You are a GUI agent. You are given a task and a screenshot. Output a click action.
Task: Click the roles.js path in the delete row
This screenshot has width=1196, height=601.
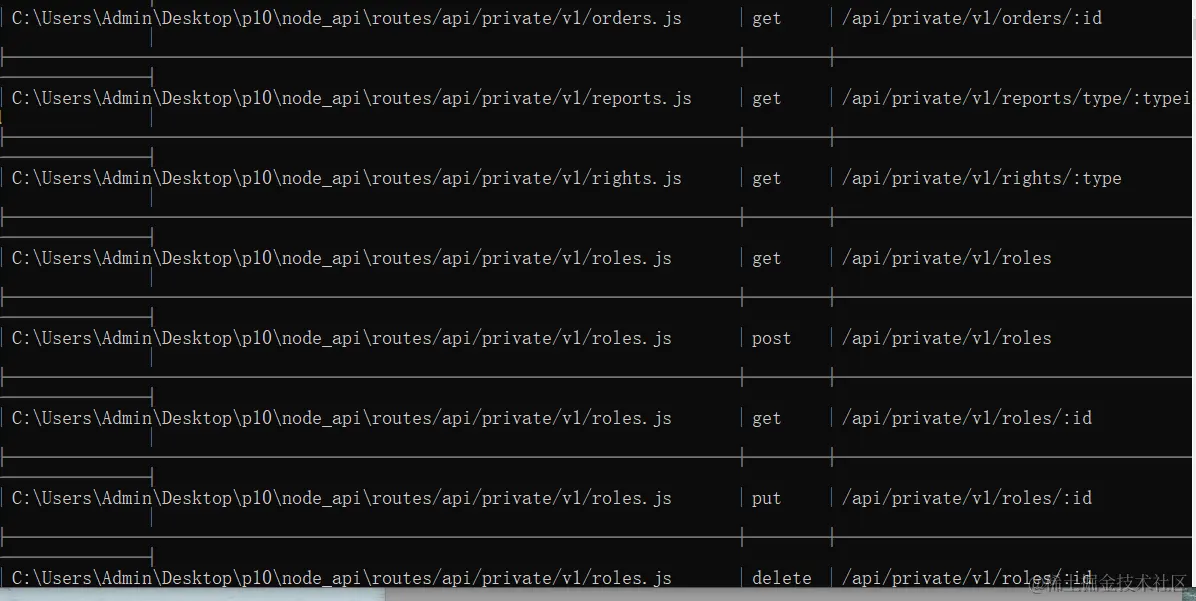(x=342, y=578)
